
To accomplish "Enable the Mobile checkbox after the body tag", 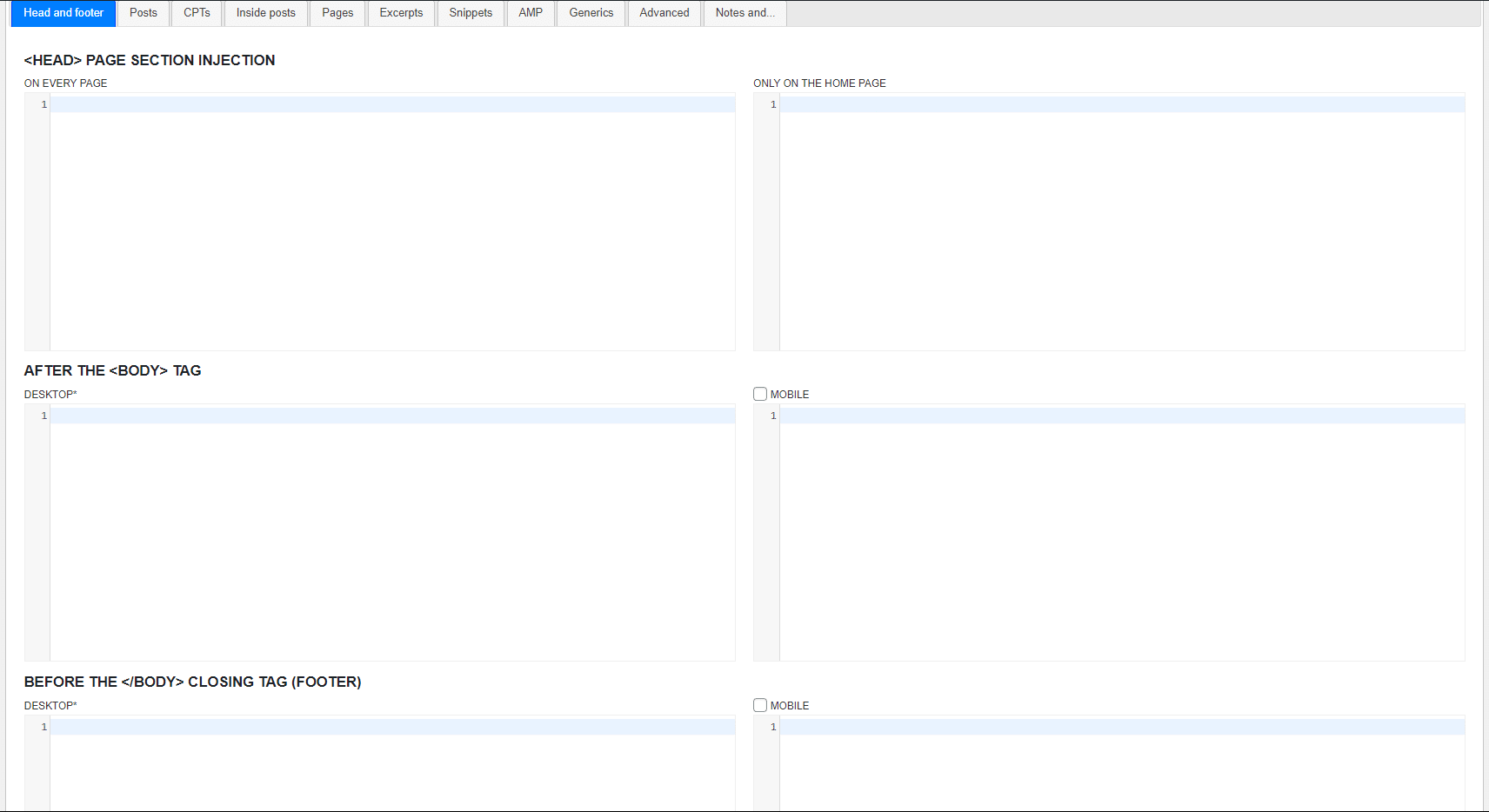I will click(x=760, y=393).
